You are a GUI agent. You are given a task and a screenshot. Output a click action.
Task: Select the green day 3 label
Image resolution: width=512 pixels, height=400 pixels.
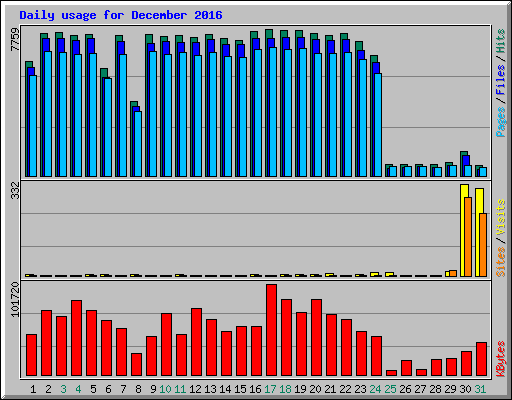click(63, 389)
